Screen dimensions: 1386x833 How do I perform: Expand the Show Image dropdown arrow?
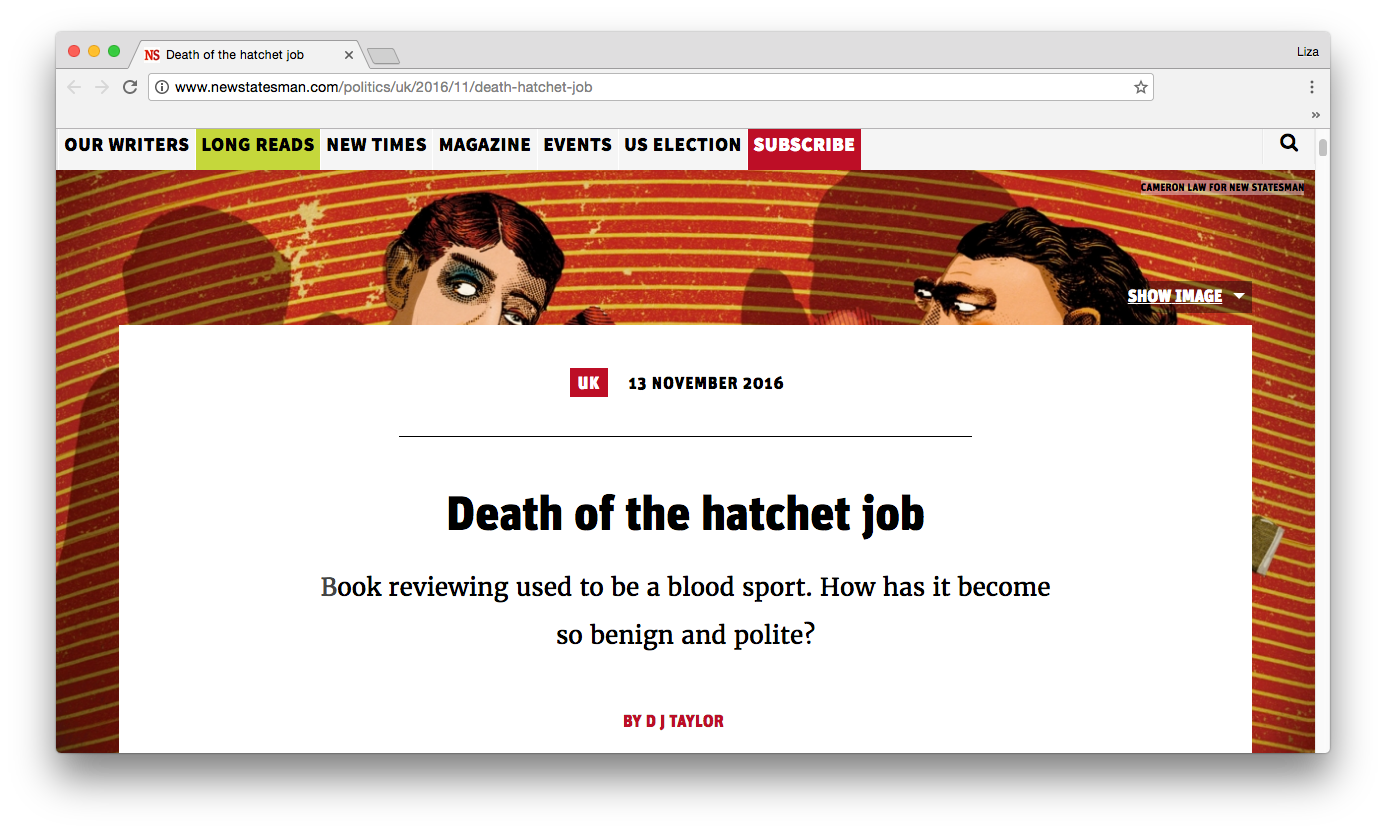point(1240,296)
